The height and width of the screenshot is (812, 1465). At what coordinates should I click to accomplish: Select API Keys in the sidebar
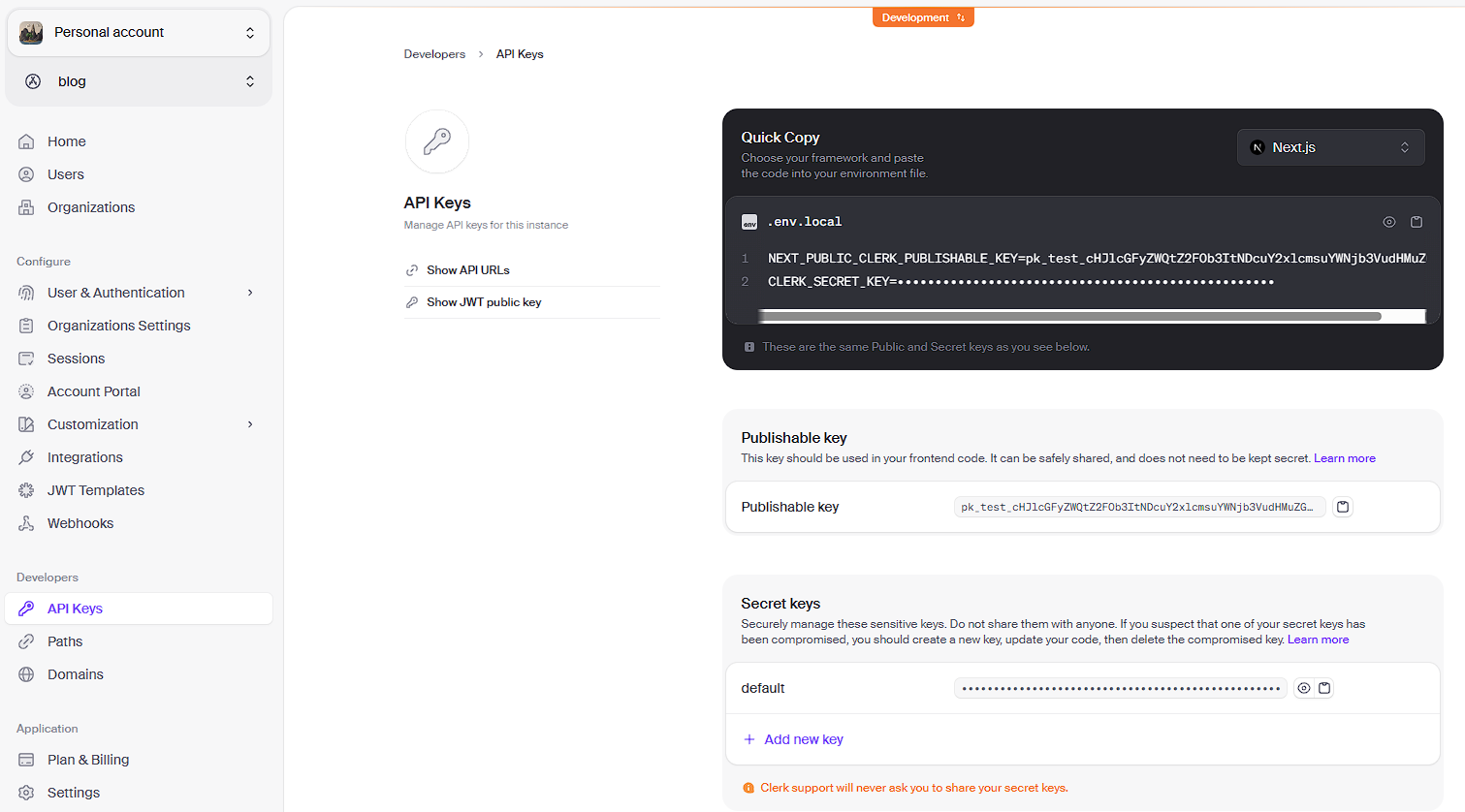coord(139,609)
